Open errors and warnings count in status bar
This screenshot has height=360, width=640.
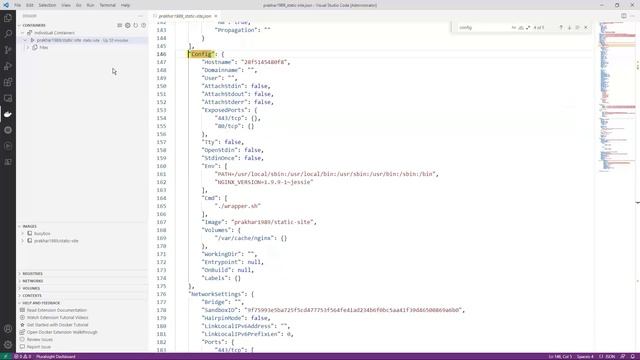[23, 356]
